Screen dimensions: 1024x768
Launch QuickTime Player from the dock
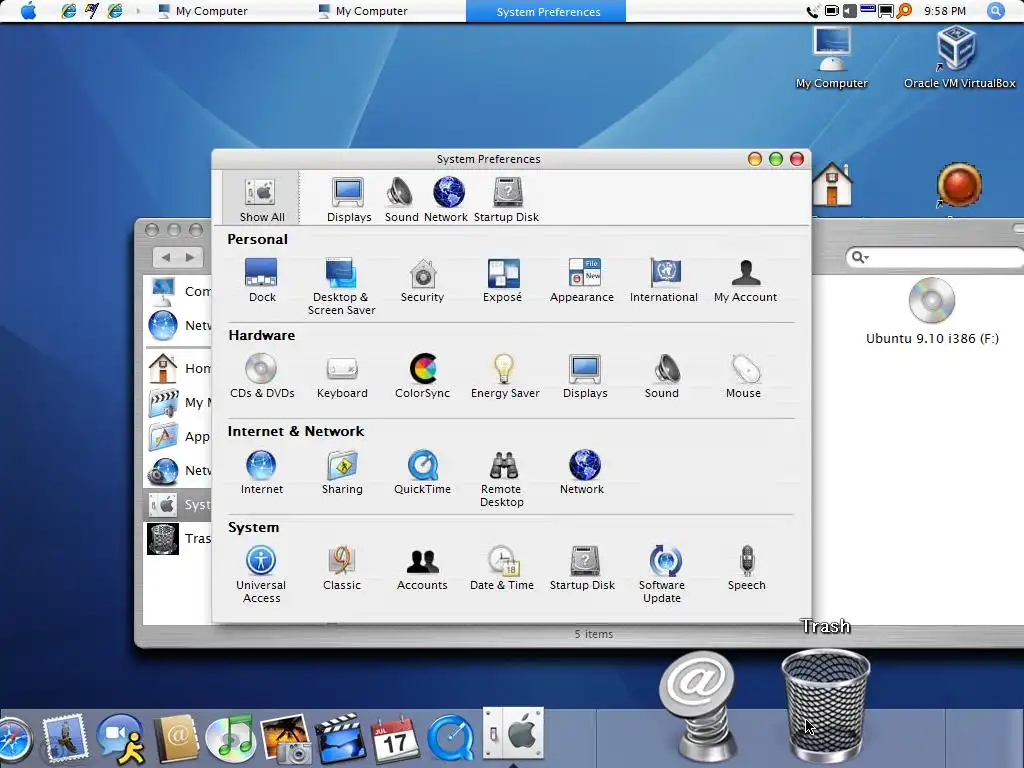451,739
